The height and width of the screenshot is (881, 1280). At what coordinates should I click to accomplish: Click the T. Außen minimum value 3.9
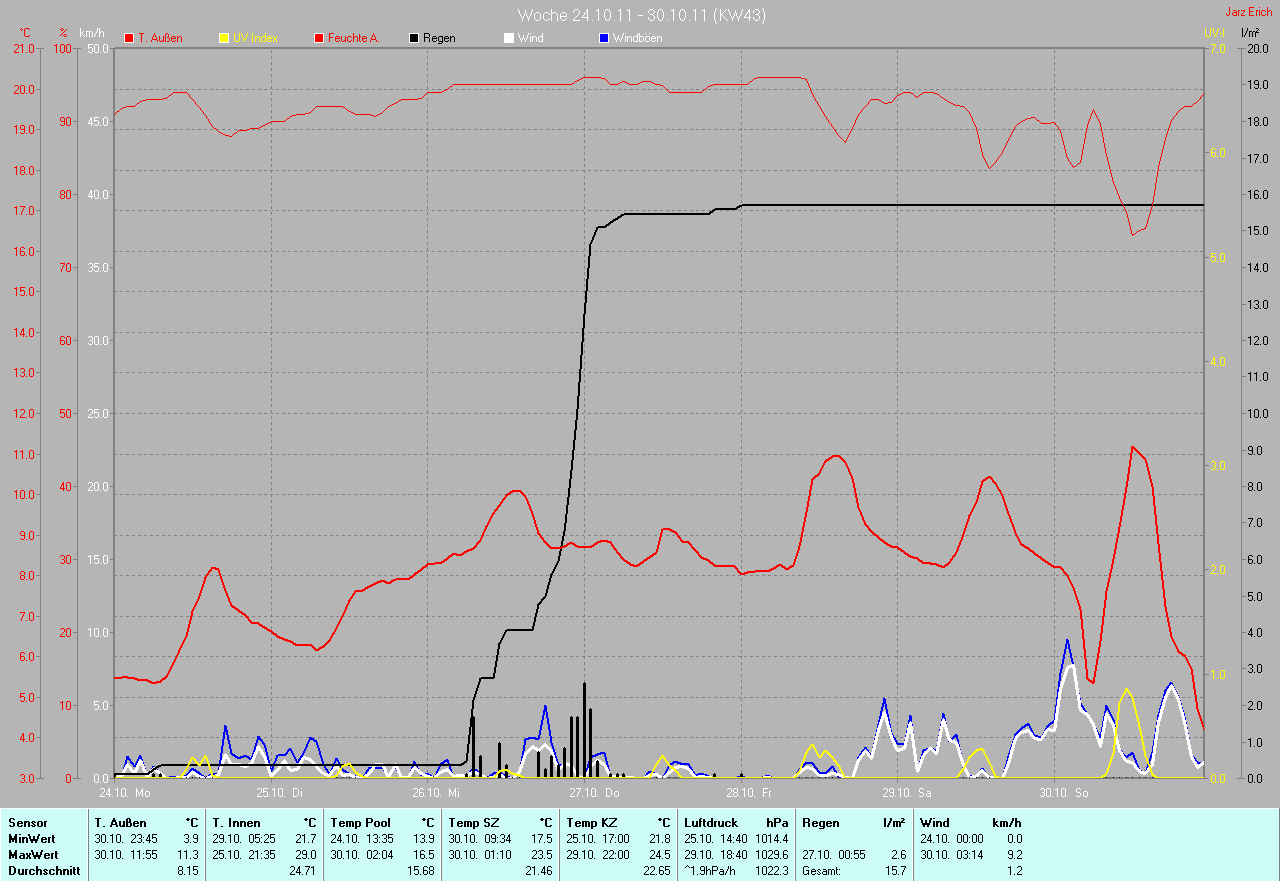pyautogui.click(x=190, y=838)
